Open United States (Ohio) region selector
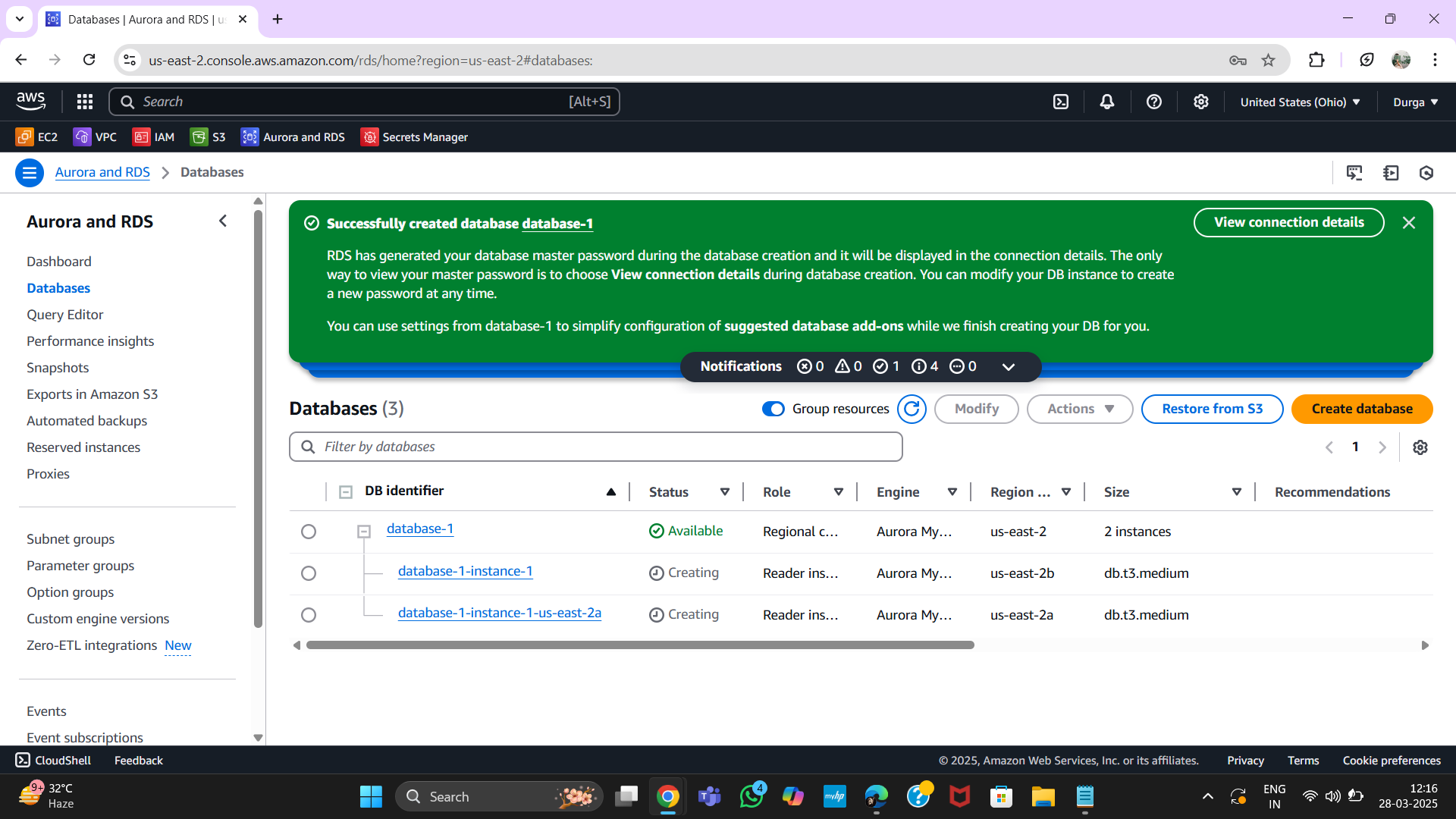 [x=1300, y=102]
